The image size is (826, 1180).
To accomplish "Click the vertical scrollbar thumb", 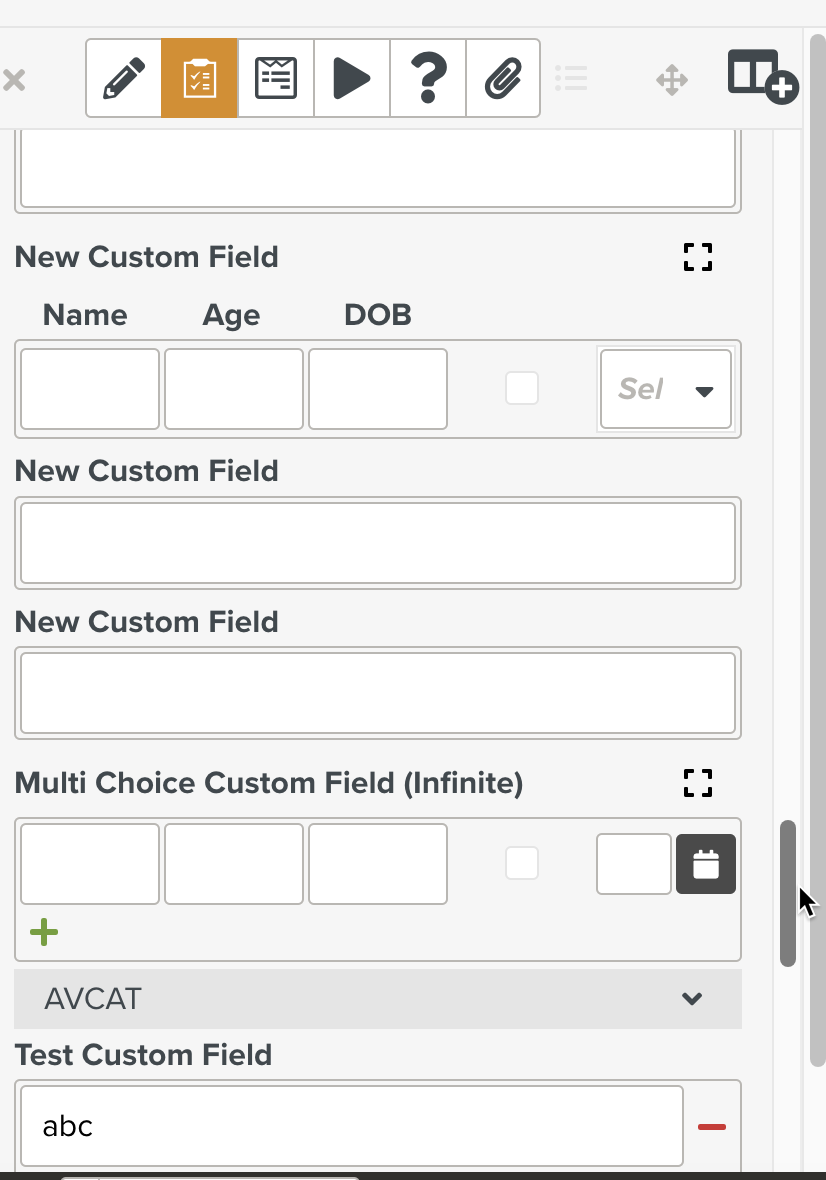I will (788, 892).
